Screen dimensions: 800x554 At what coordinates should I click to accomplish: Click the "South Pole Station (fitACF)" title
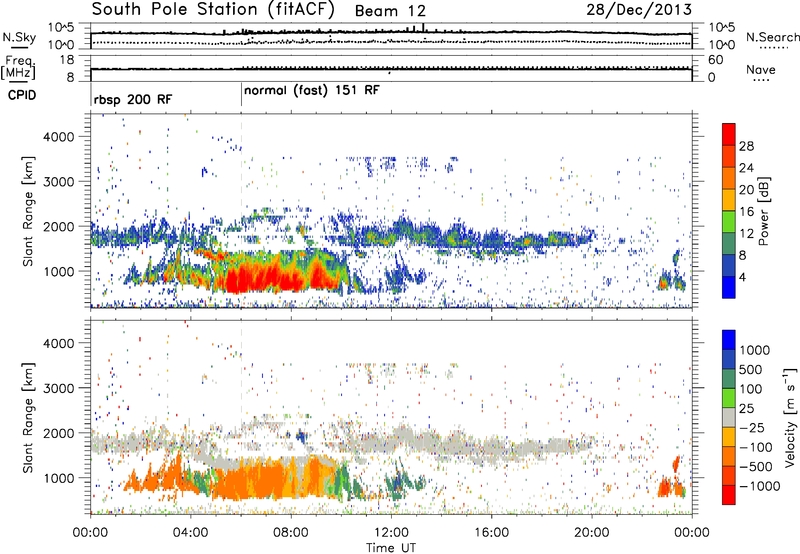click(213, 10)
